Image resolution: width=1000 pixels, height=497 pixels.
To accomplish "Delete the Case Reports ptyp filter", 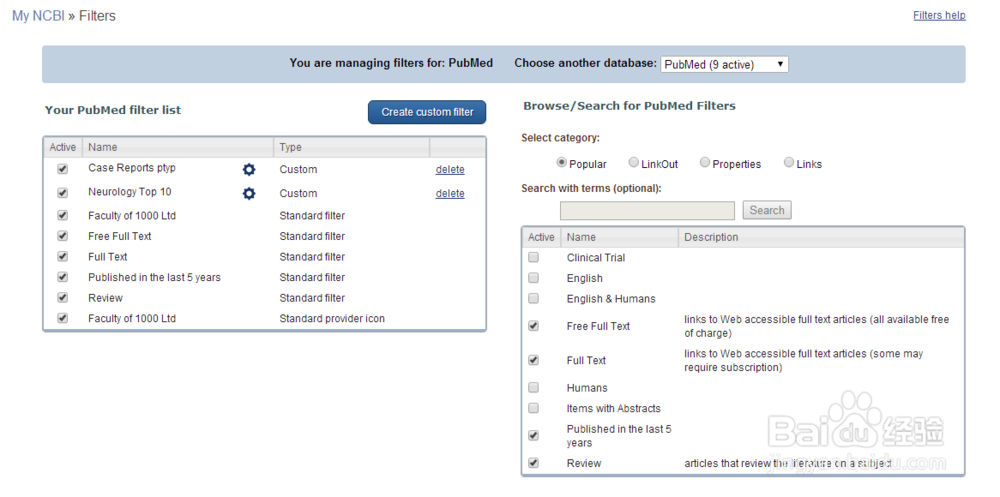I will pos(450,170).
